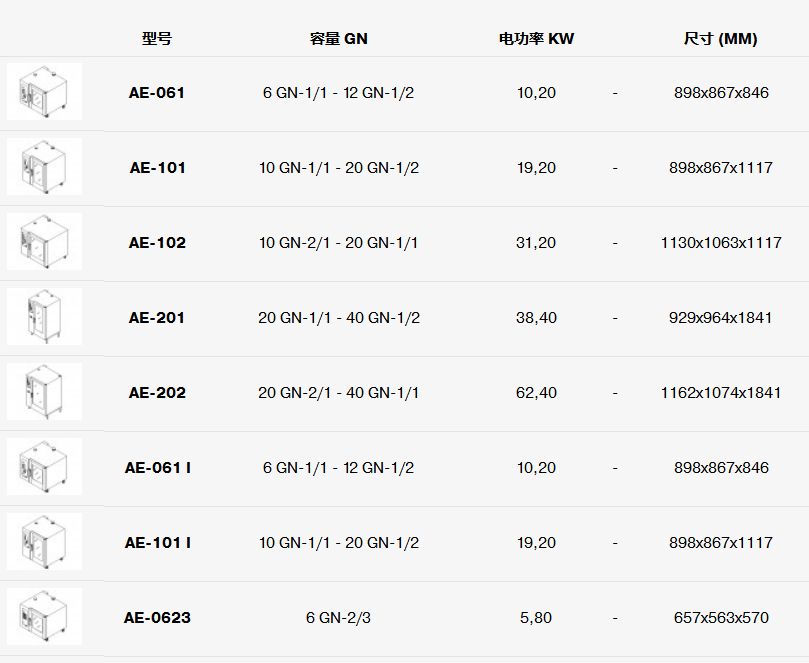Image resolution: width=809 pixels, height=663 pixels.
Task: Open the AE-061 model link
Action: (x=157, y=93)
